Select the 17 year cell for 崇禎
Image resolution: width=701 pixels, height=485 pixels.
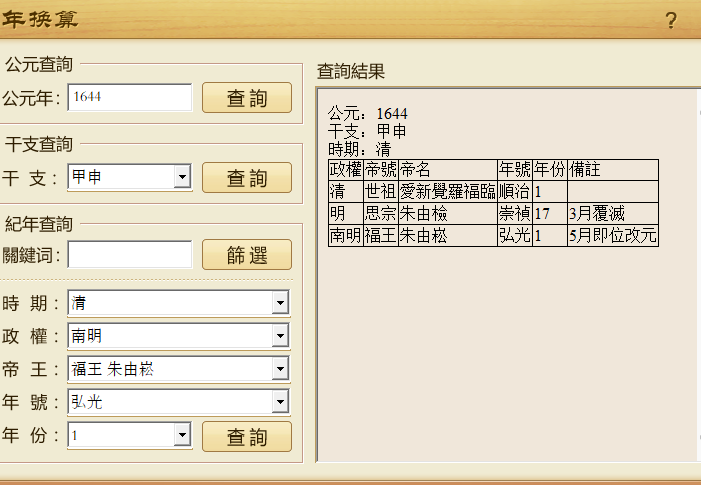(550, 214)
